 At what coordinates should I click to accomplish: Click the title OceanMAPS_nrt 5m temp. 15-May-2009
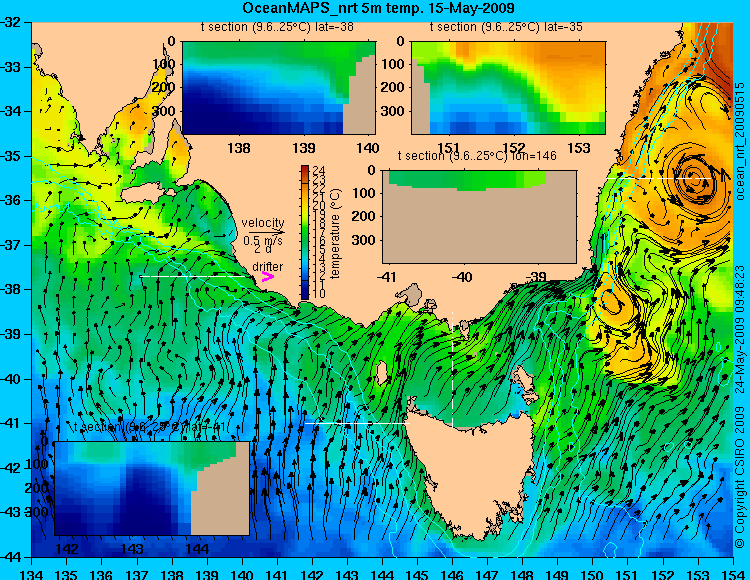(378, 8)
